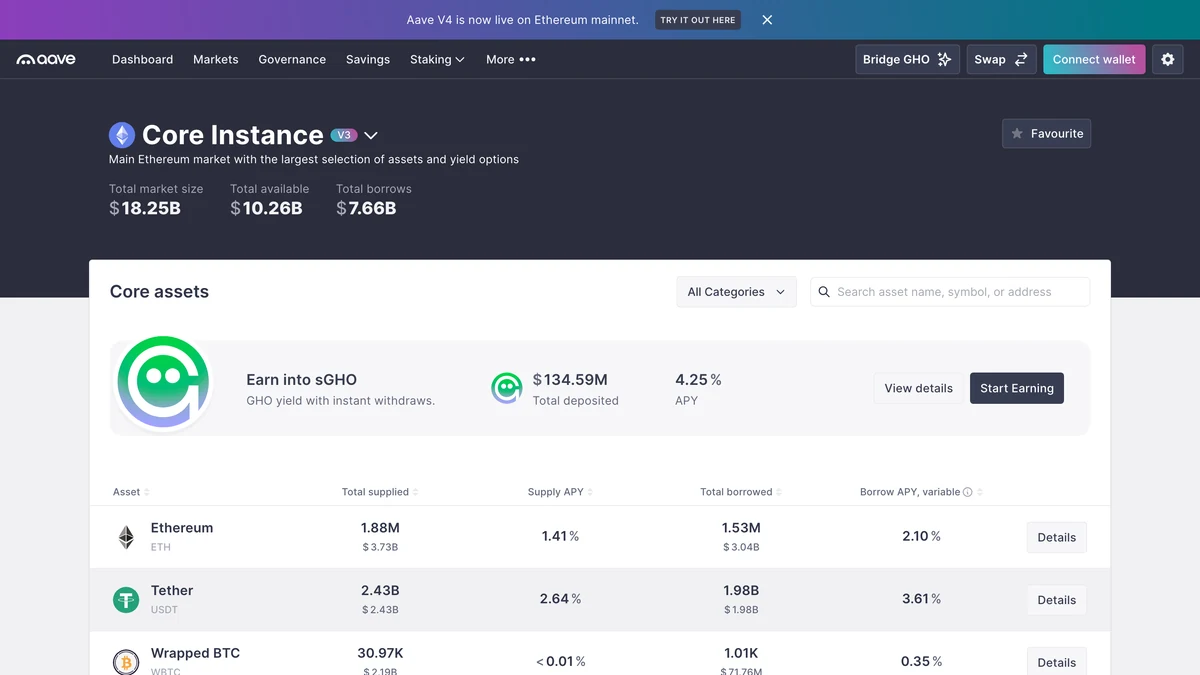
Task: Open Governance section
Action: pos(292,60)
